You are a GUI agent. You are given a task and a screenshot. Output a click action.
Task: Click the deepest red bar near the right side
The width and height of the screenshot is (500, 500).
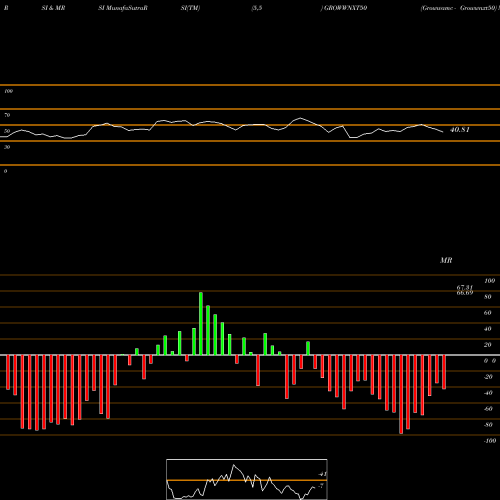401,394
